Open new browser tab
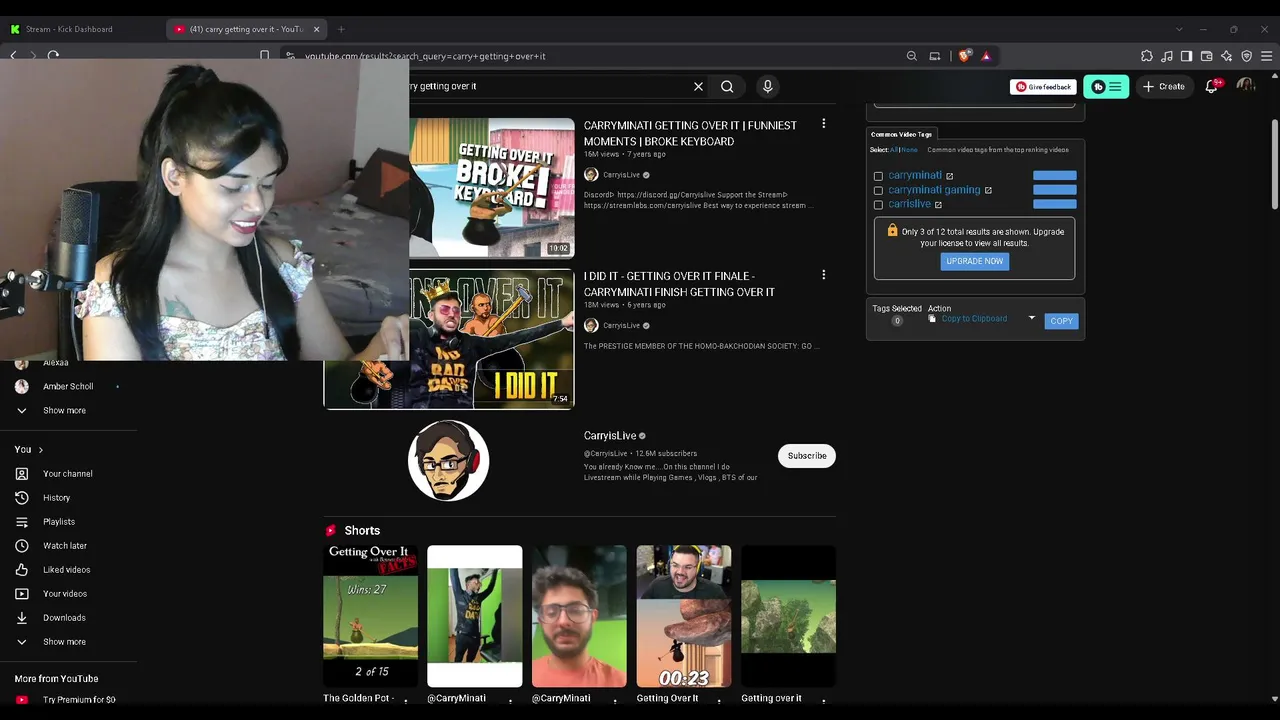The image size is (1280, 720). tap(341, 29)
